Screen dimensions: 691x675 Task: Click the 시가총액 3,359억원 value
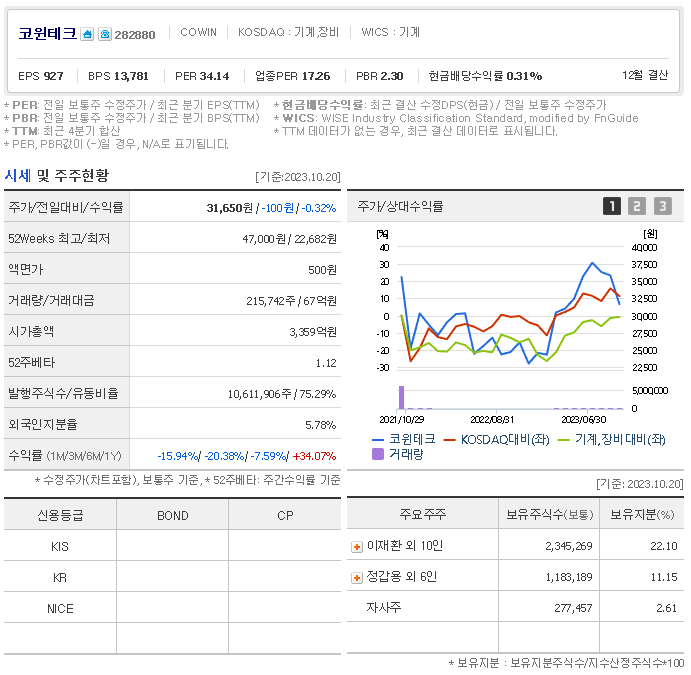pyautogui.click(x=313, y=332)
